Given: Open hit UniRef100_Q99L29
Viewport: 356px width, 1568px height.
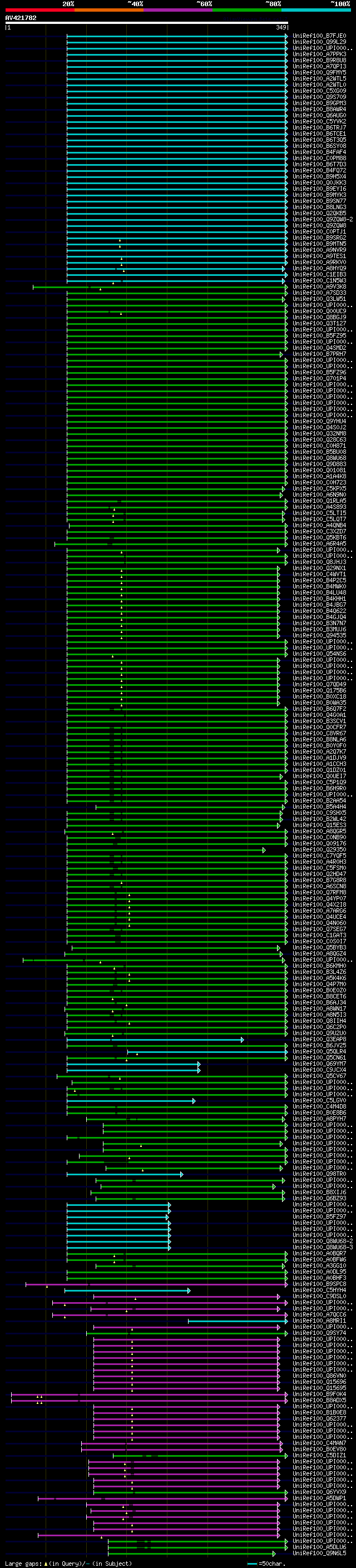Looking at the screenshot, I should tap(319, 42).
